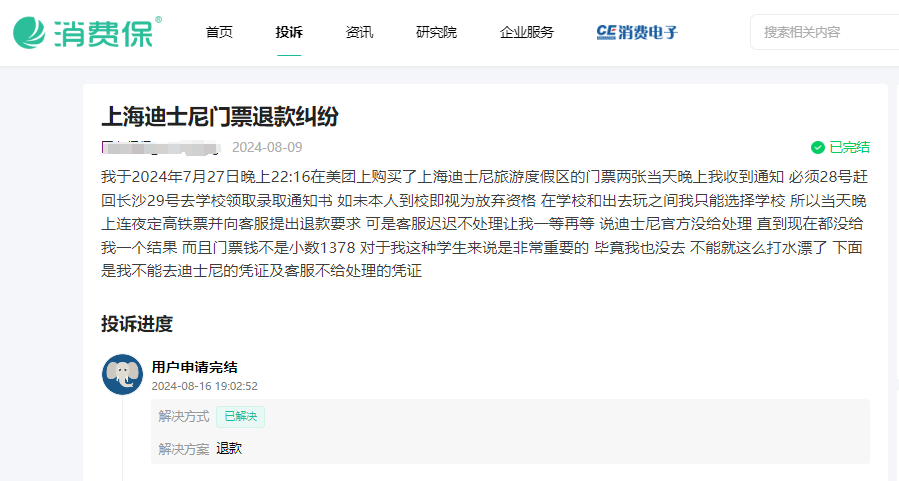The image size is (899, 481).
Task: Click the CE消费电子 logo link
Action: [637, 32]
